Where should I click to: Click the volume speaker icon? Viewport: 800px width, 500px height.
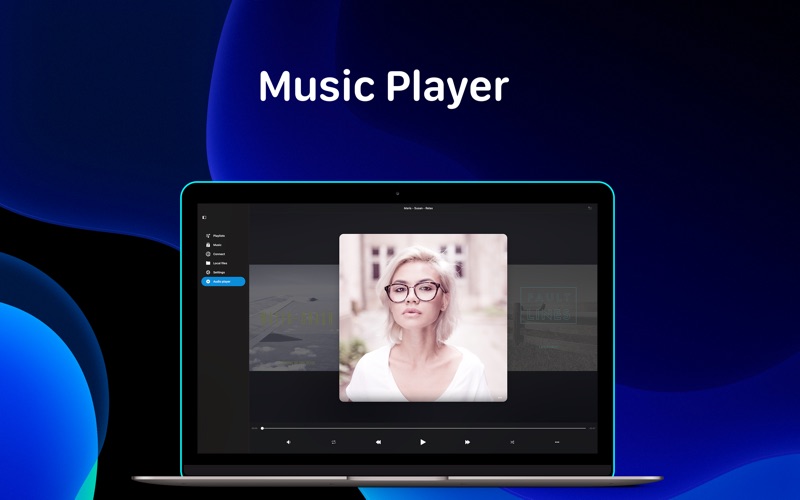(x=289, y=442)
